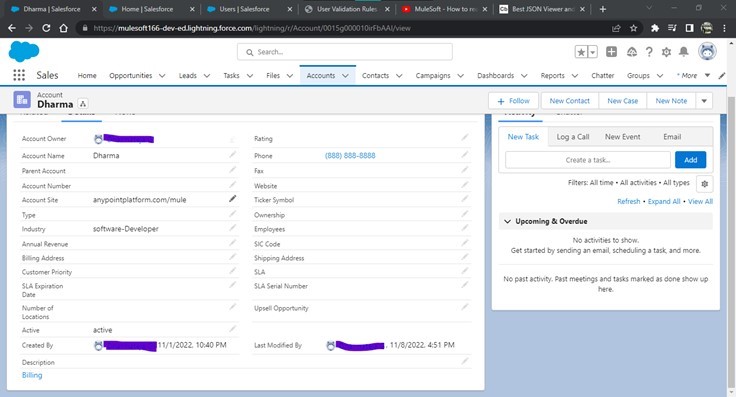Screen dimensions: 736x397
Task: Edit Description field pencil icon
Action: click(x=464, y=361)
